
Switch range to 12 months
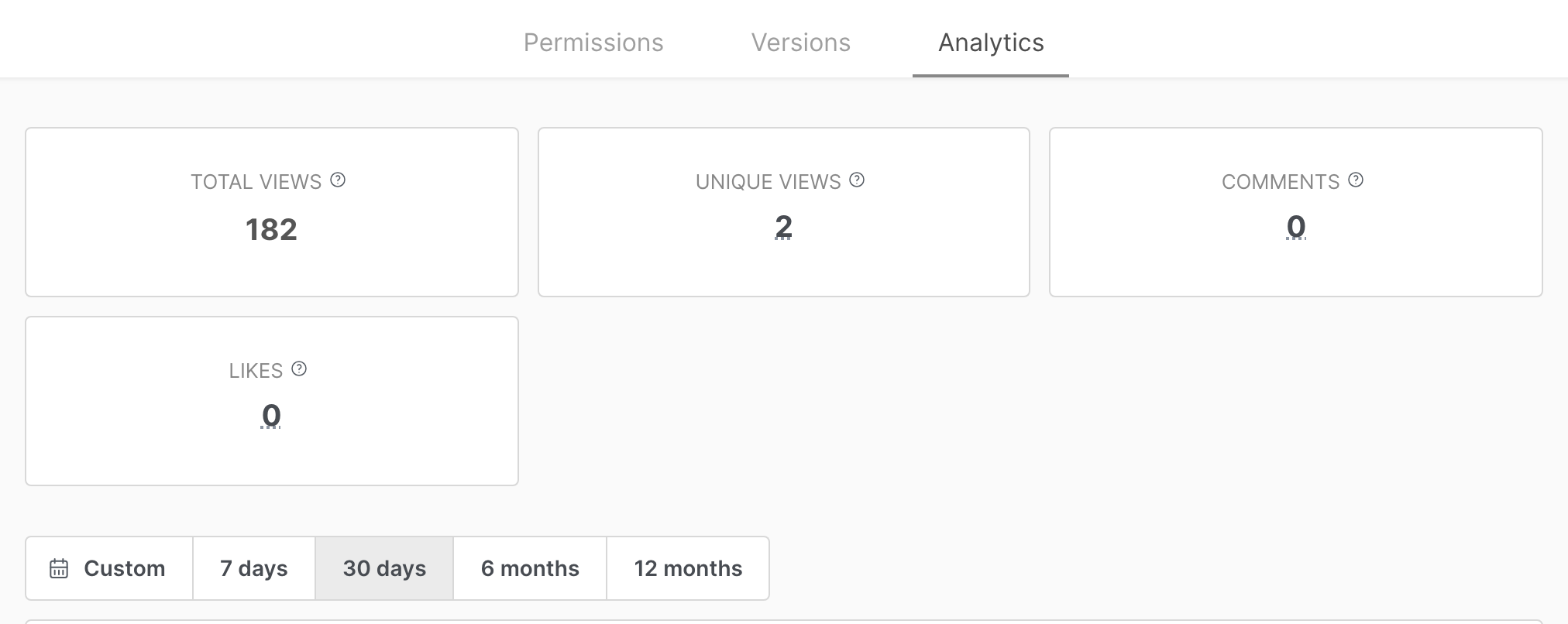point(688,568)
